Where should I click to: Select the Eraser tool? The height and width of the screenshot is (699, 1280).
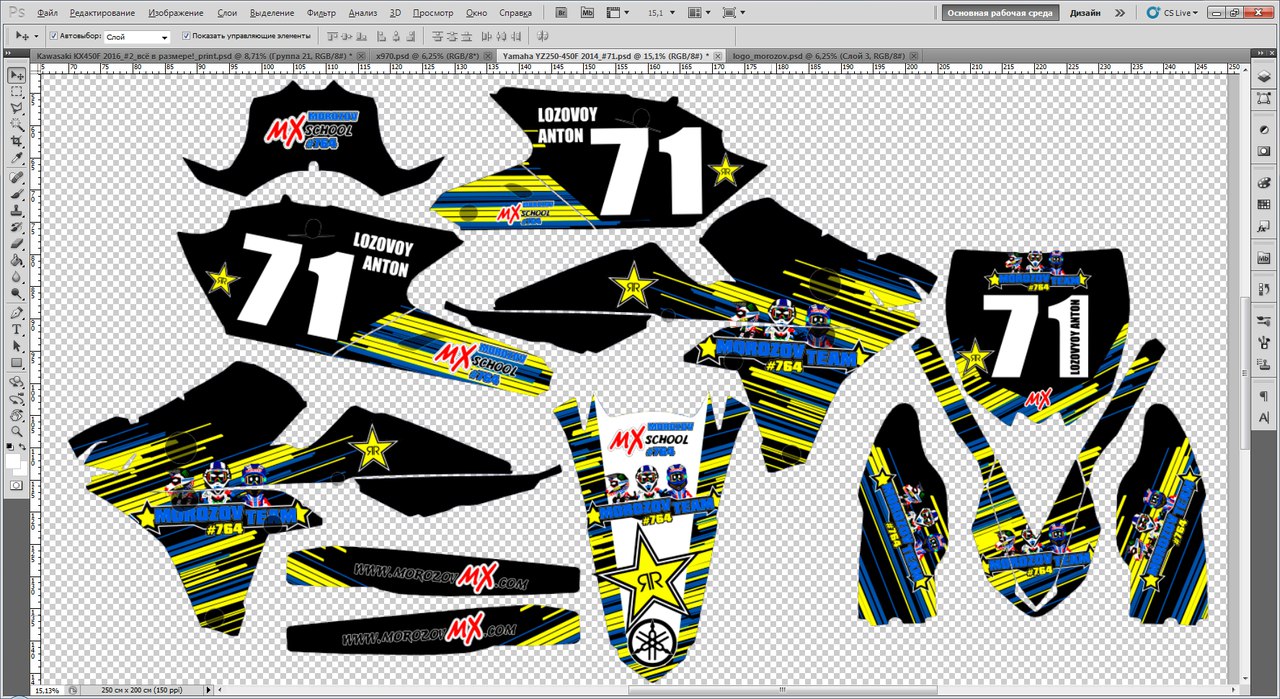pos(17,245)
